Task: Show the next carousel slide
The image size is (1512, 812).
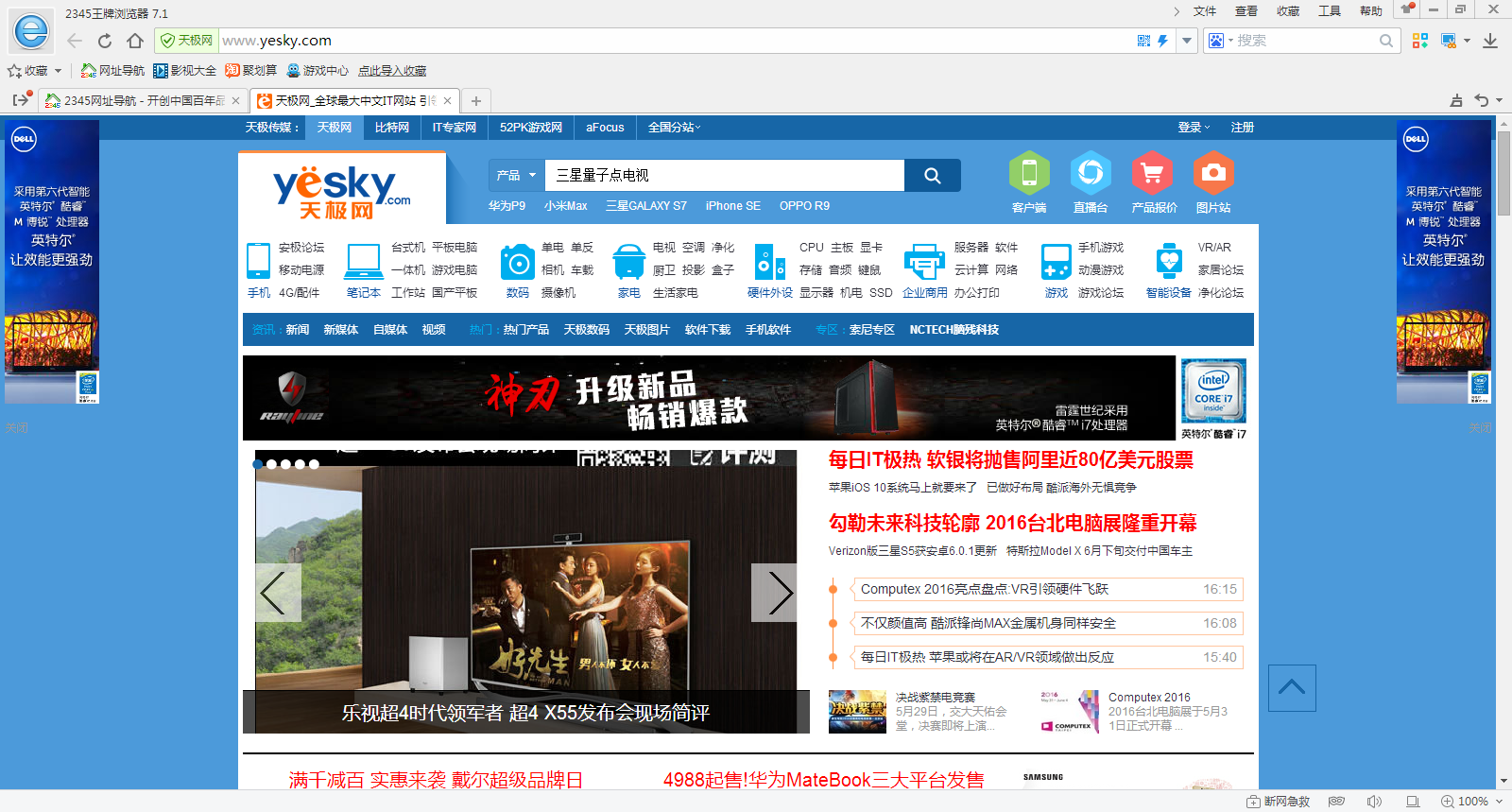Action: (774, 593)
